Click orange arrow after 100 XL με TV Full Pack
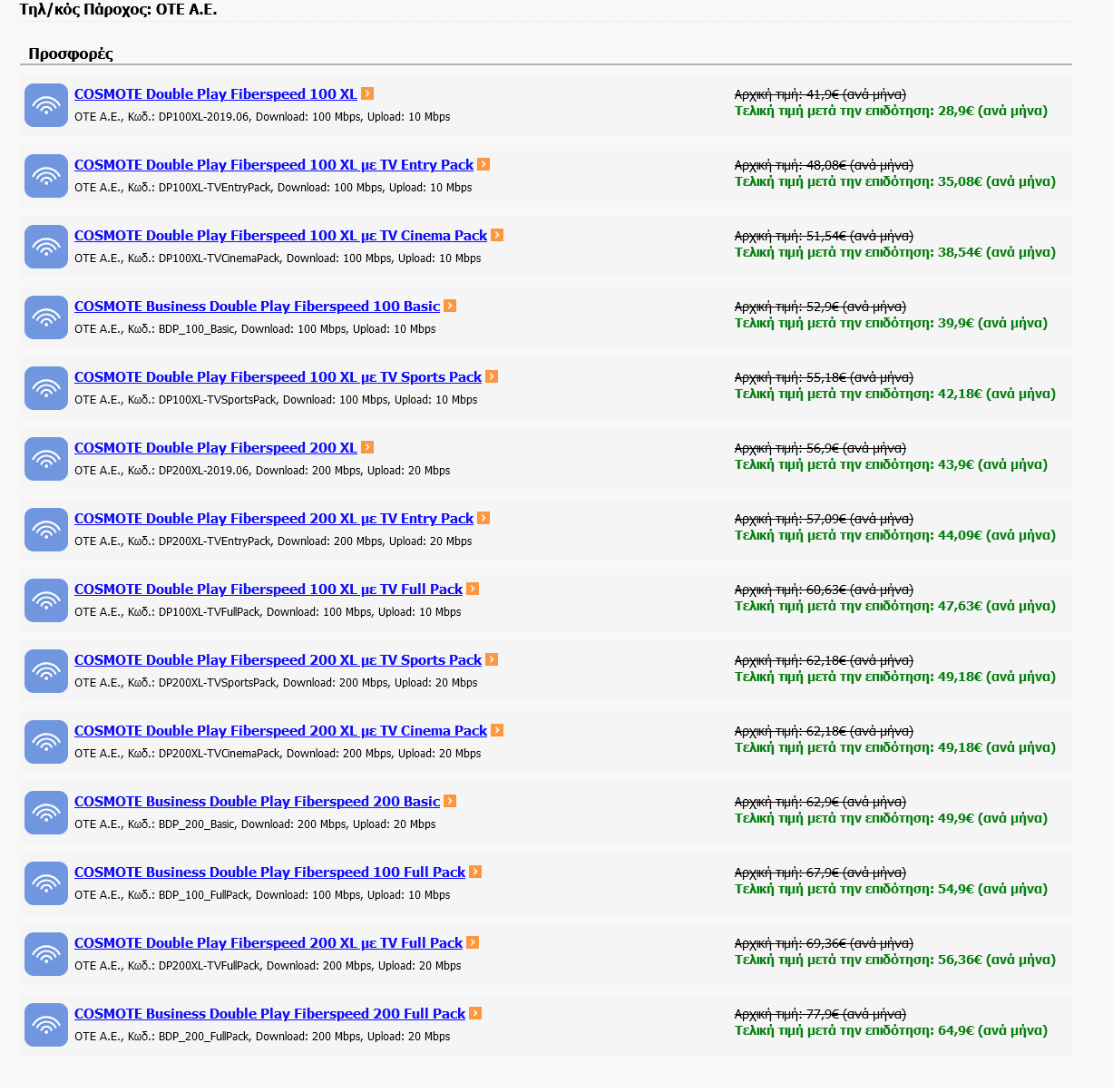The image size is (1113, 1092). (473, 589)
